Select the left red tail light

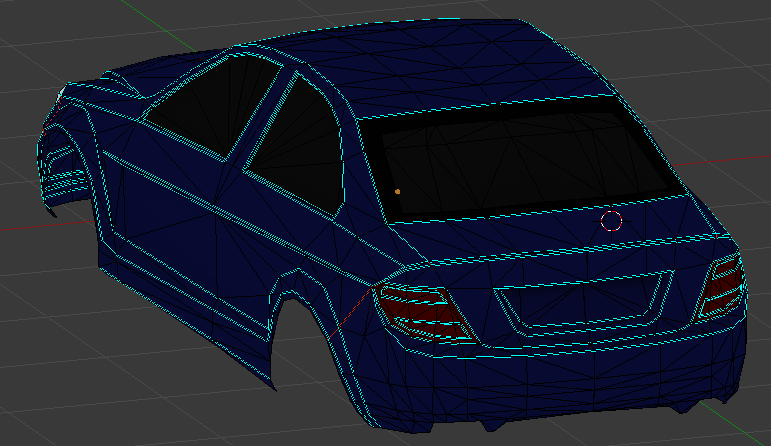424,313
